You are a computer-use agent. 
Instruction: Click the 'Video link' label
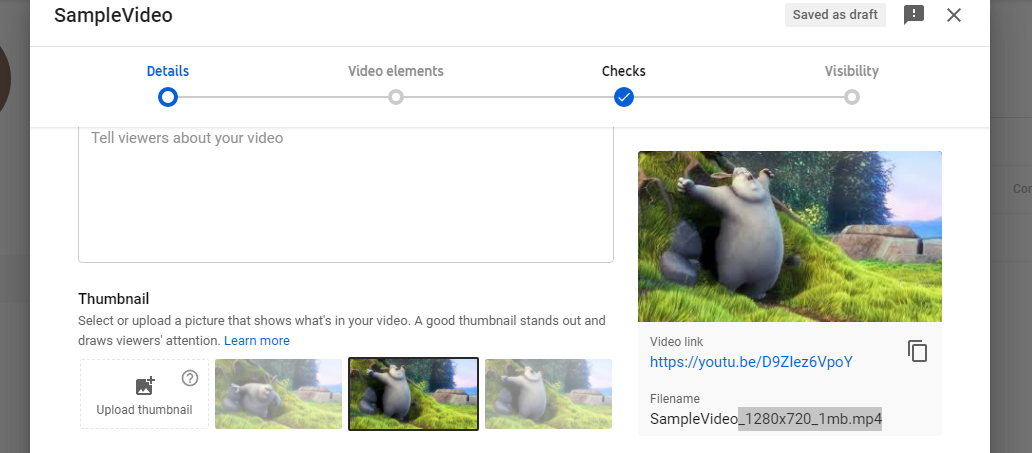676,342
